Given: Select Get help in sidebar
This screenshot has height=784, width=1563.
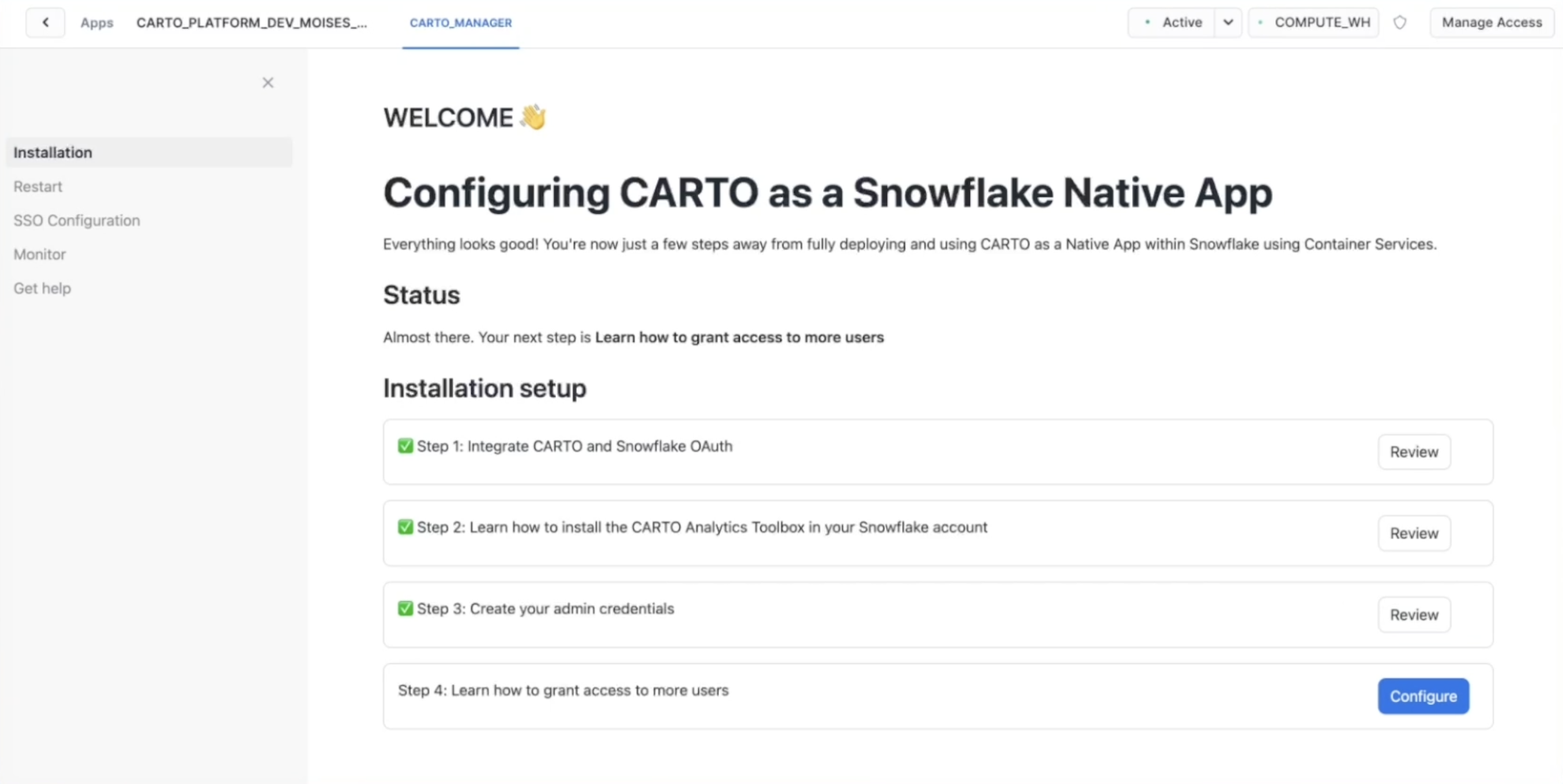Looking at the screenshot, I should coord(42,288).
